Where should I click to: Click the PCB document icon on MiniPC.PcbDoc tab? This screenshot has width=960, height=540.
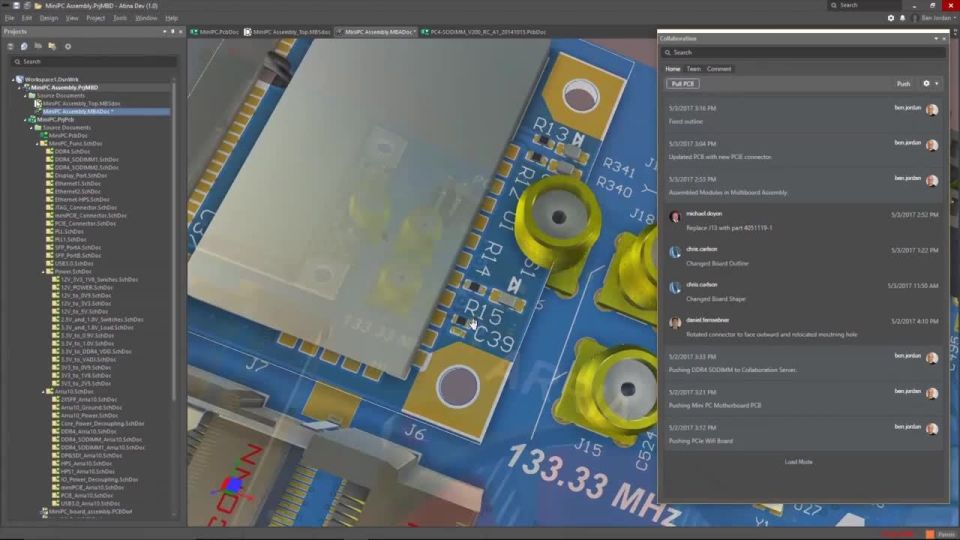(x=194, y=32)
